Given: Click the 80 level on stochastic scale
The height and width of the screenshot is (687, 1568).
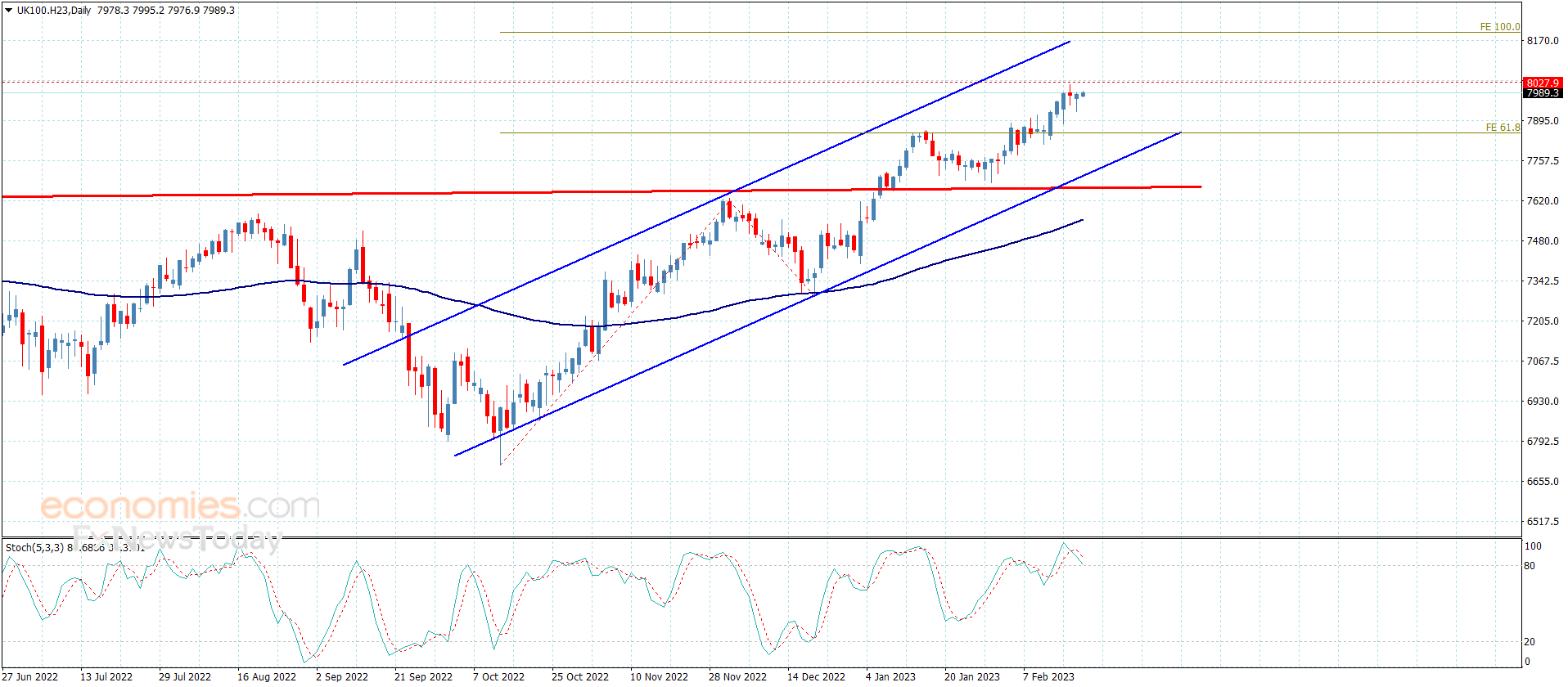Looking at the screenshot, I should 1530,566.
